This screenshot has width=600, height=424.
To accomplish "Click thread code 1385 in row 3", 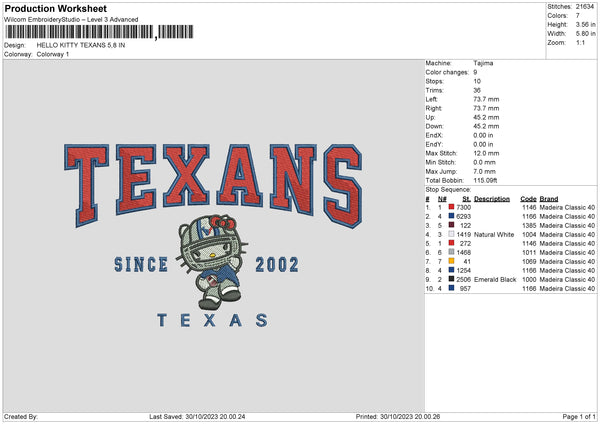I will (x=529, y=225).
